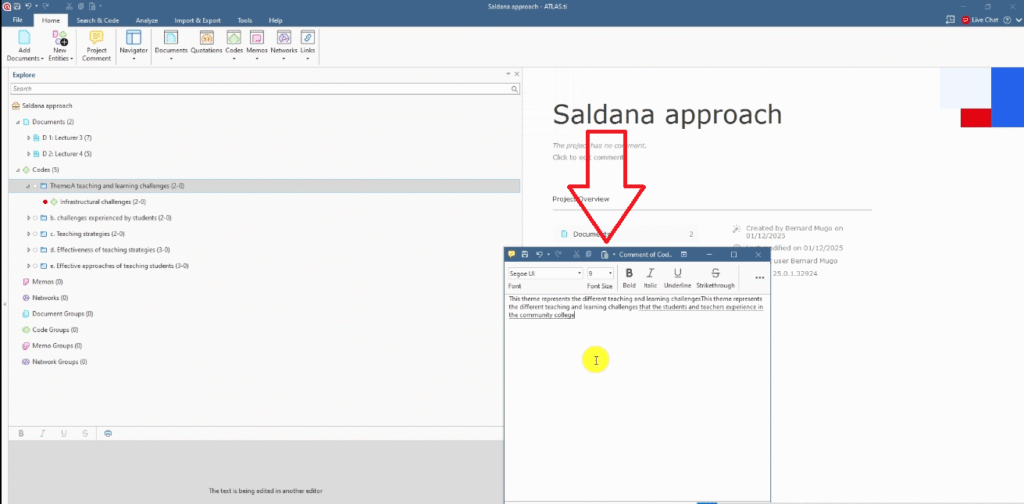Image resolution: width=1024 pixels, height=504 pixels.
Task: Click the Memos manager icon
Action: coord(258,40)
